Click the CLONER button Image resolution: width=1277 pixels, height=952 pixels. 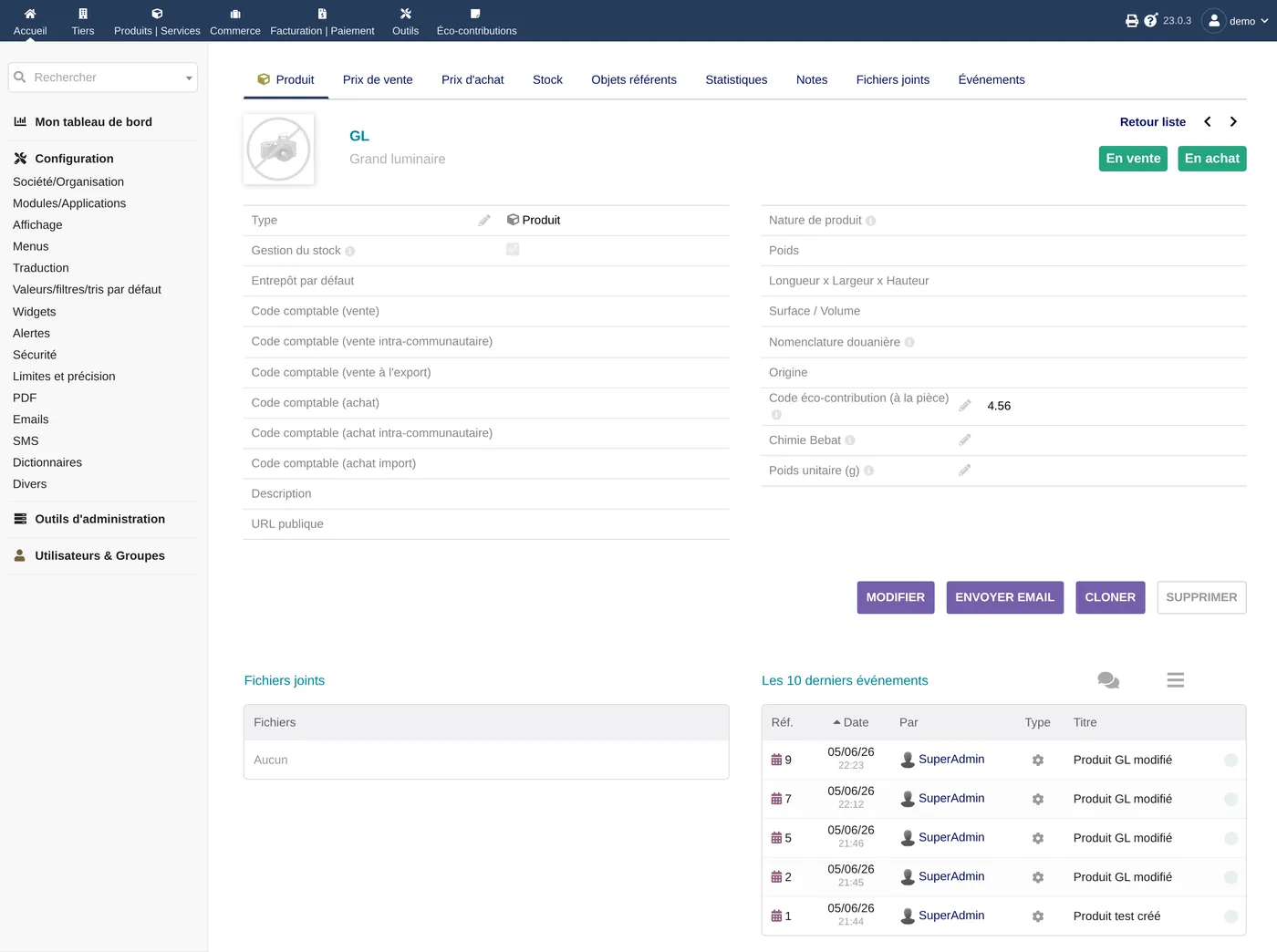point(1110,597)
